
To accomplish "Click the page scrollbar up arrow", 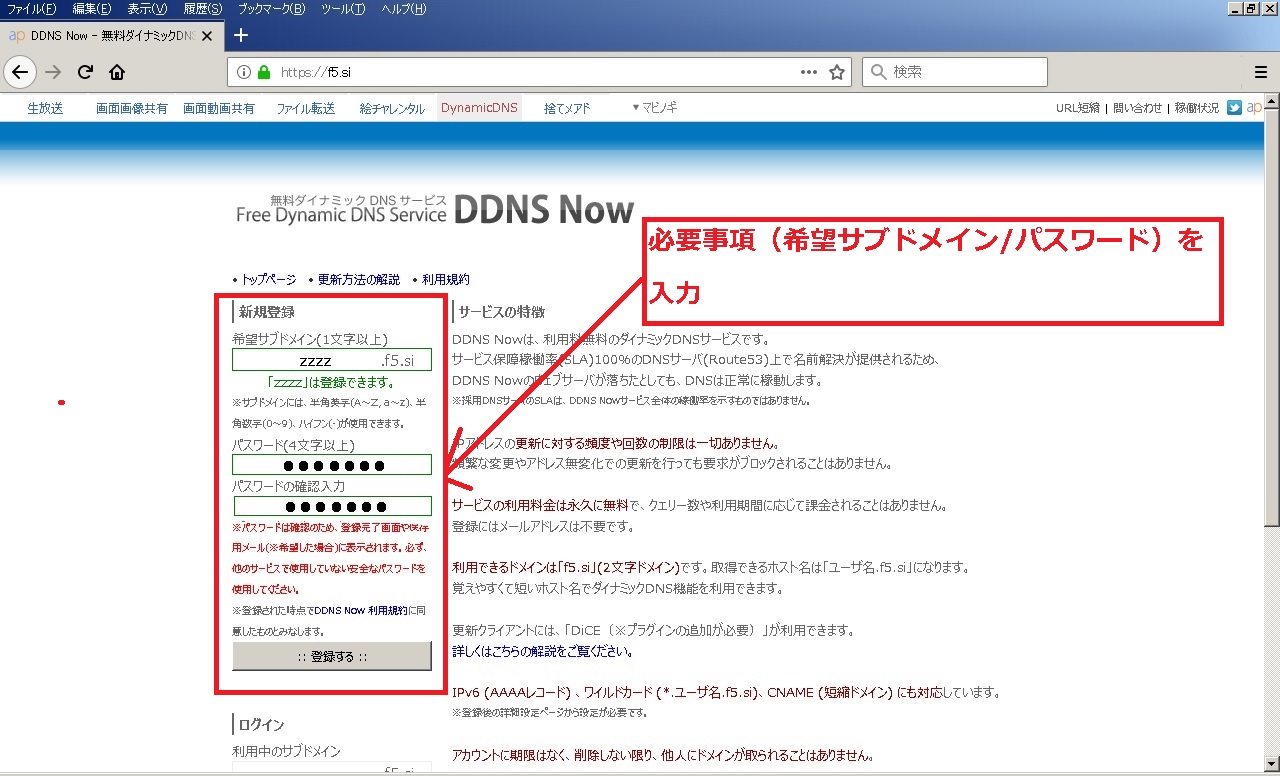I will [x=1271, y=103].
